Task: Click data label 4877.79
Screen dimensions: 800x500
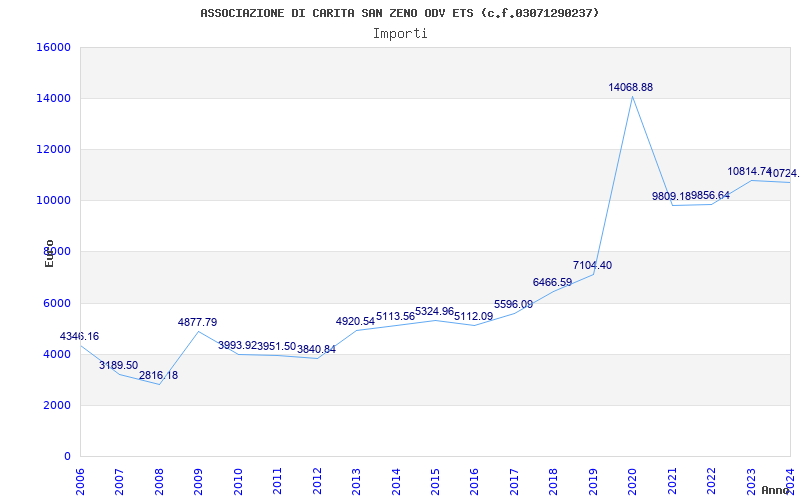Action: coord(197,322)
